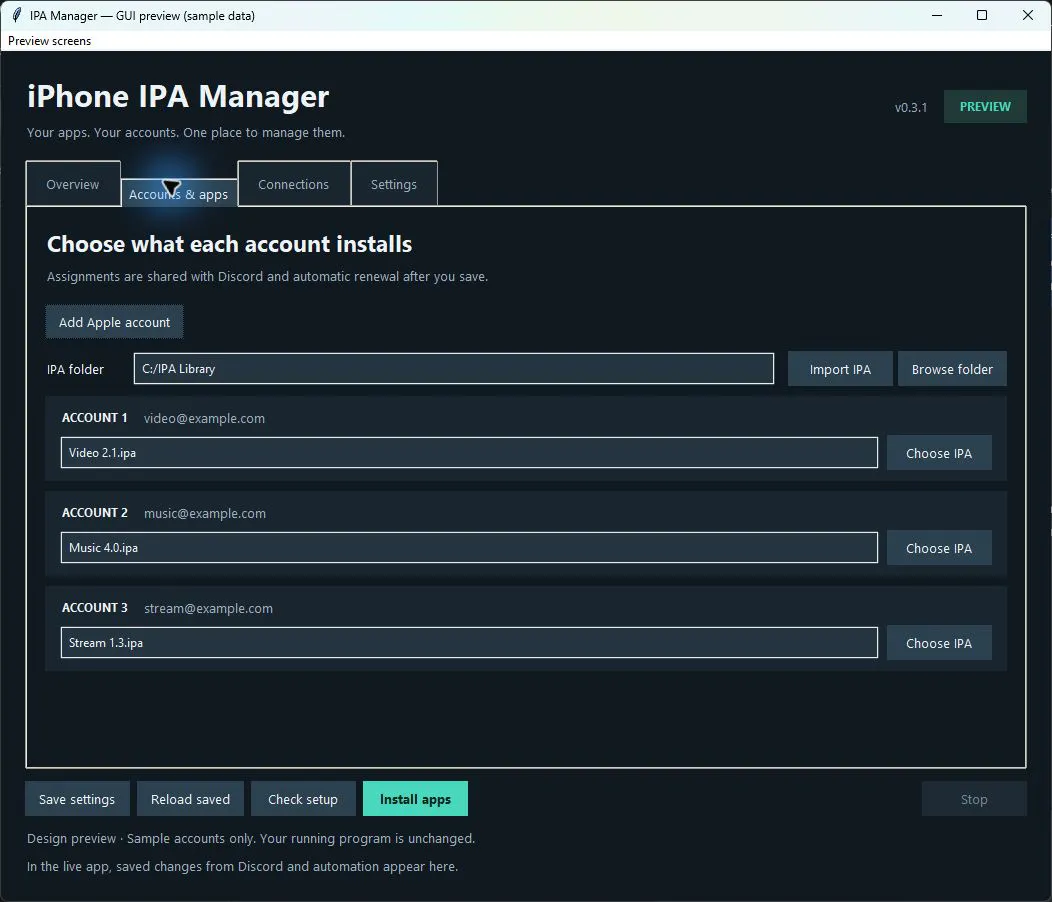Image resolution: width=1052 pixels, height=902 pixels.
Task: Go to the Settings tab
Action: (394, 184)
